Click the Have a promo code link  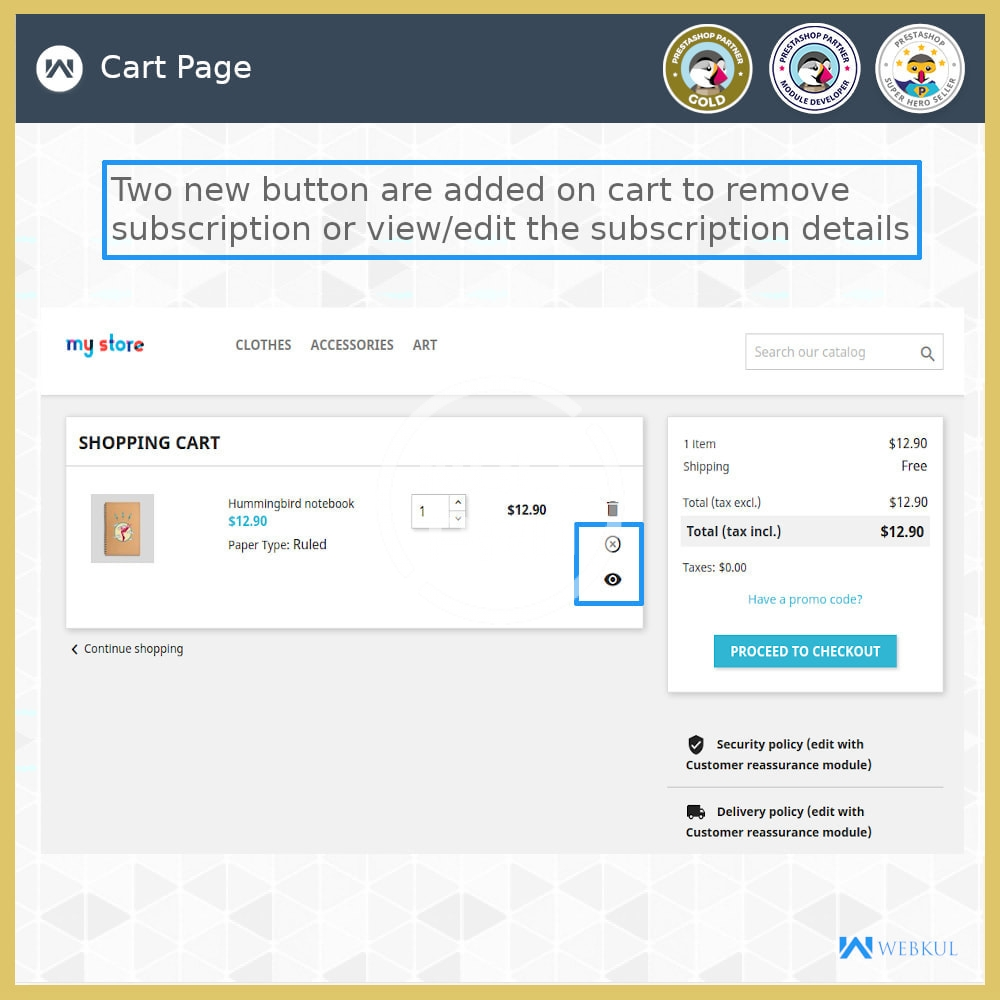click(805, 600)
